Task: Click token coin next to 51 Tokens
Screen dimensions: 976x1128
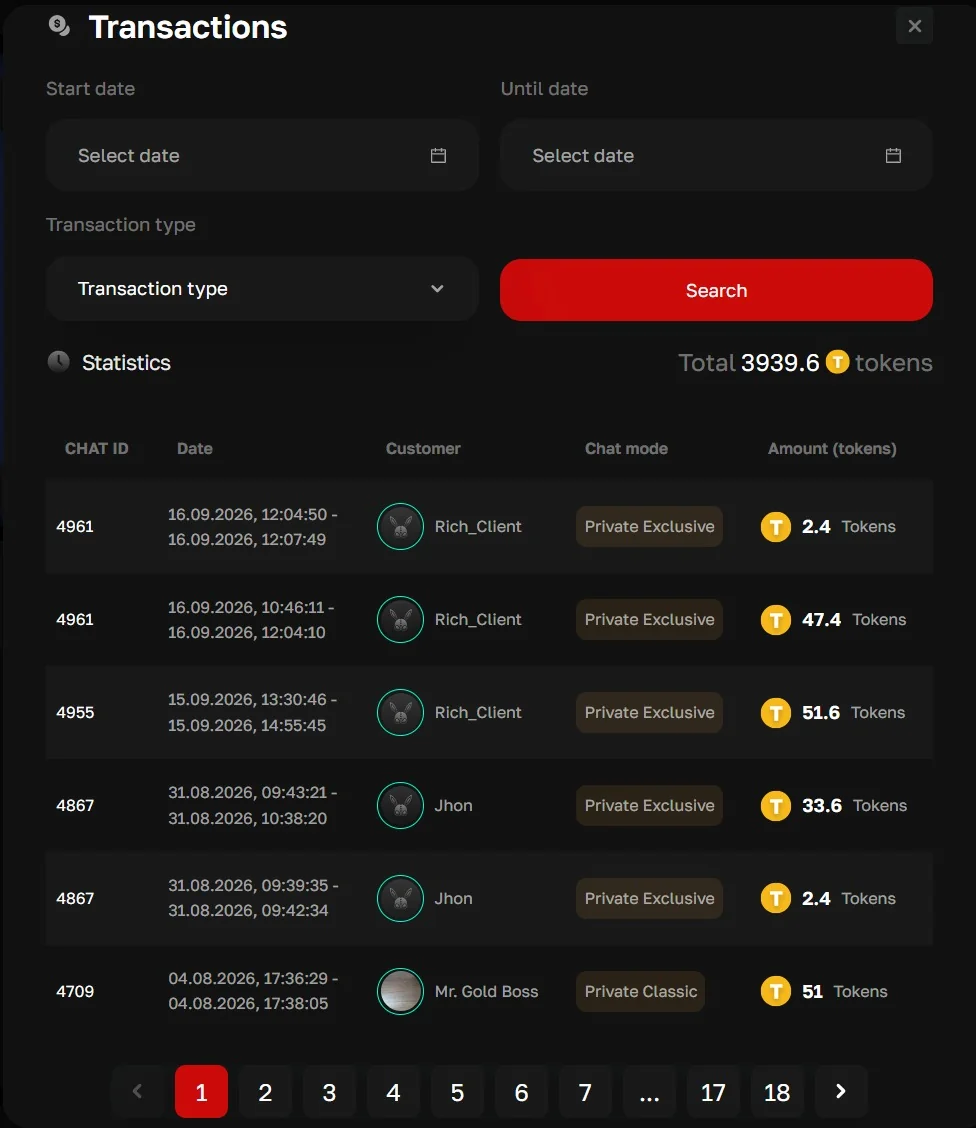Action: point(775,991)
